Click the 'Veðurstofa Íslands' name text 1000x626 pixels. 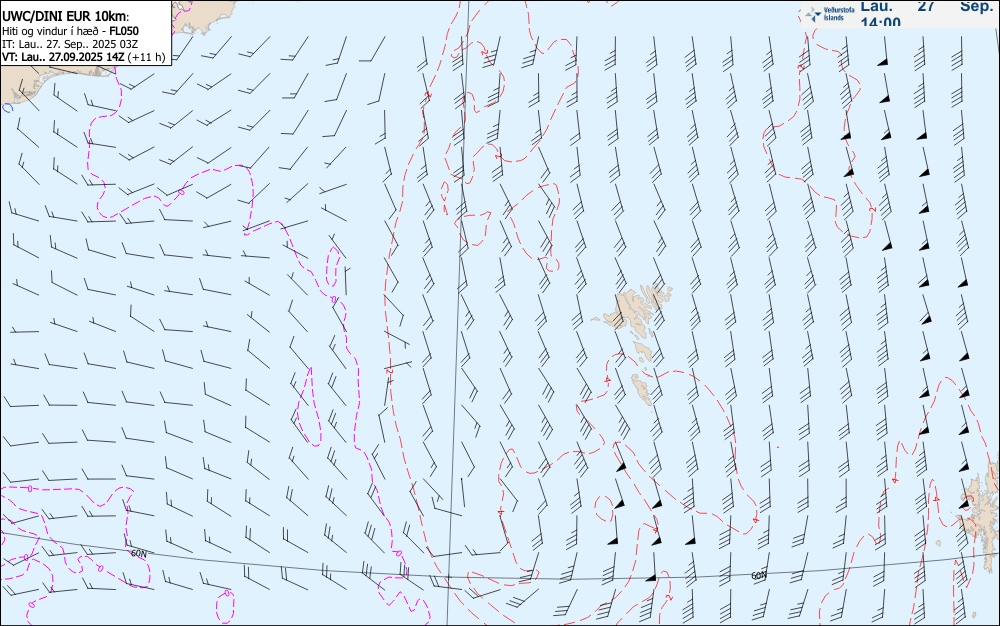click(839, 14)
